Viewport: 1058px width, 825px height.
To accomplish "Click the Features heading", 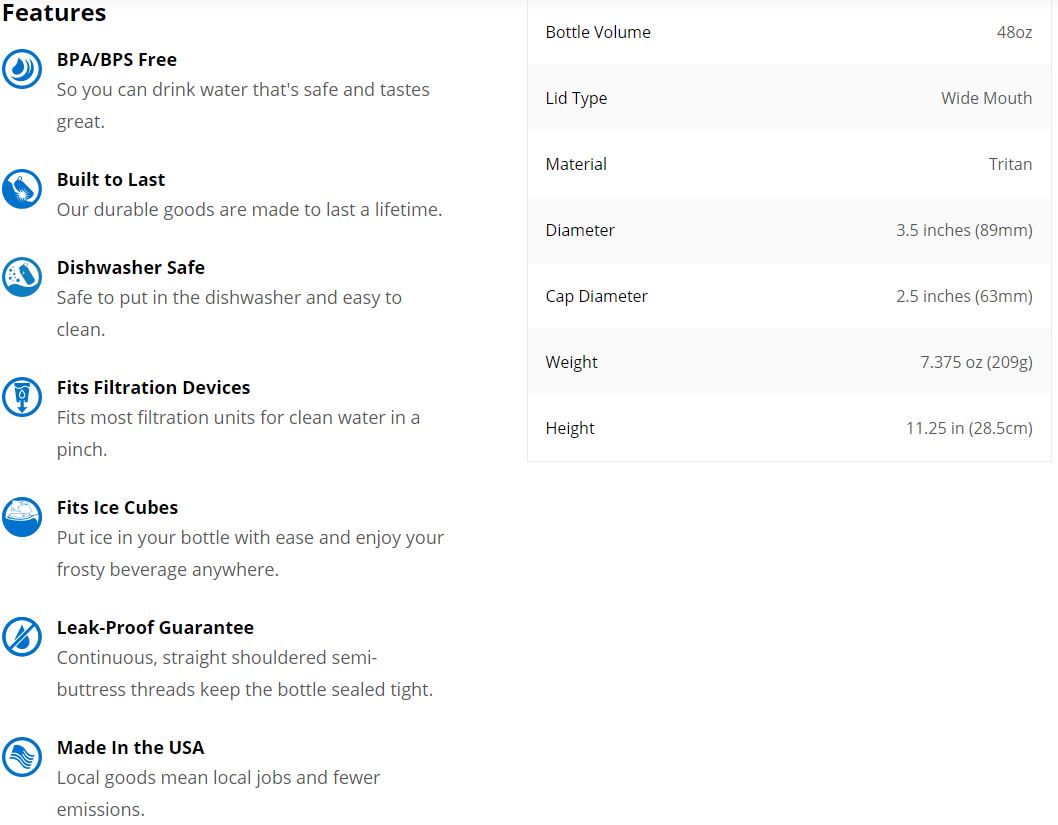I will click(54, 12).
